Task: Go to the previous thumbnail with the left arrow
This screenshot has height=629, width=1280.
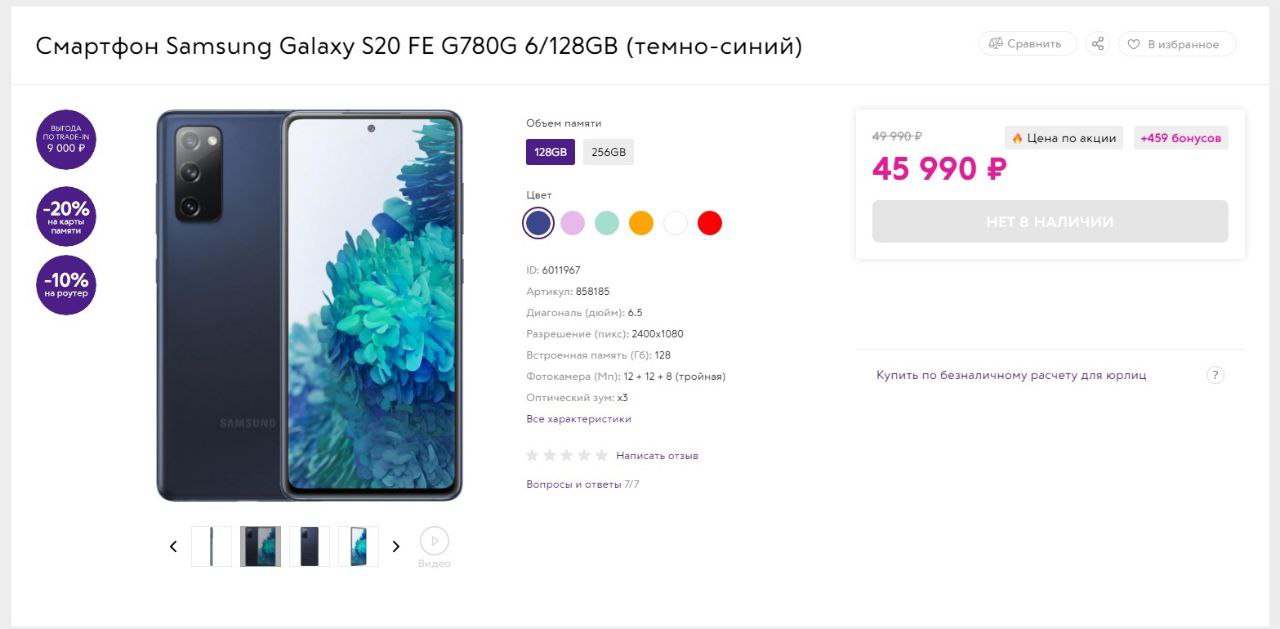Action: (x=173, y=546)
